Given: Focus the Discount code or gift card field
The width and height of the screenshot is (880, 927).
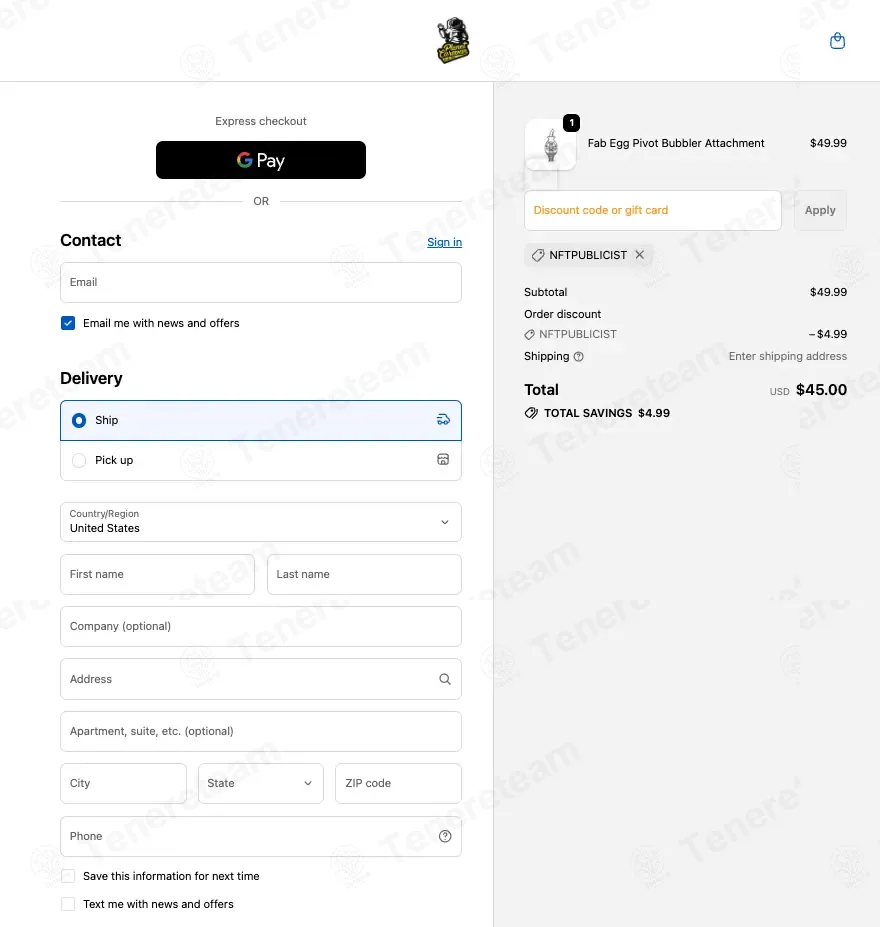Looking at the screenshot, I should [x=652, y=210].
